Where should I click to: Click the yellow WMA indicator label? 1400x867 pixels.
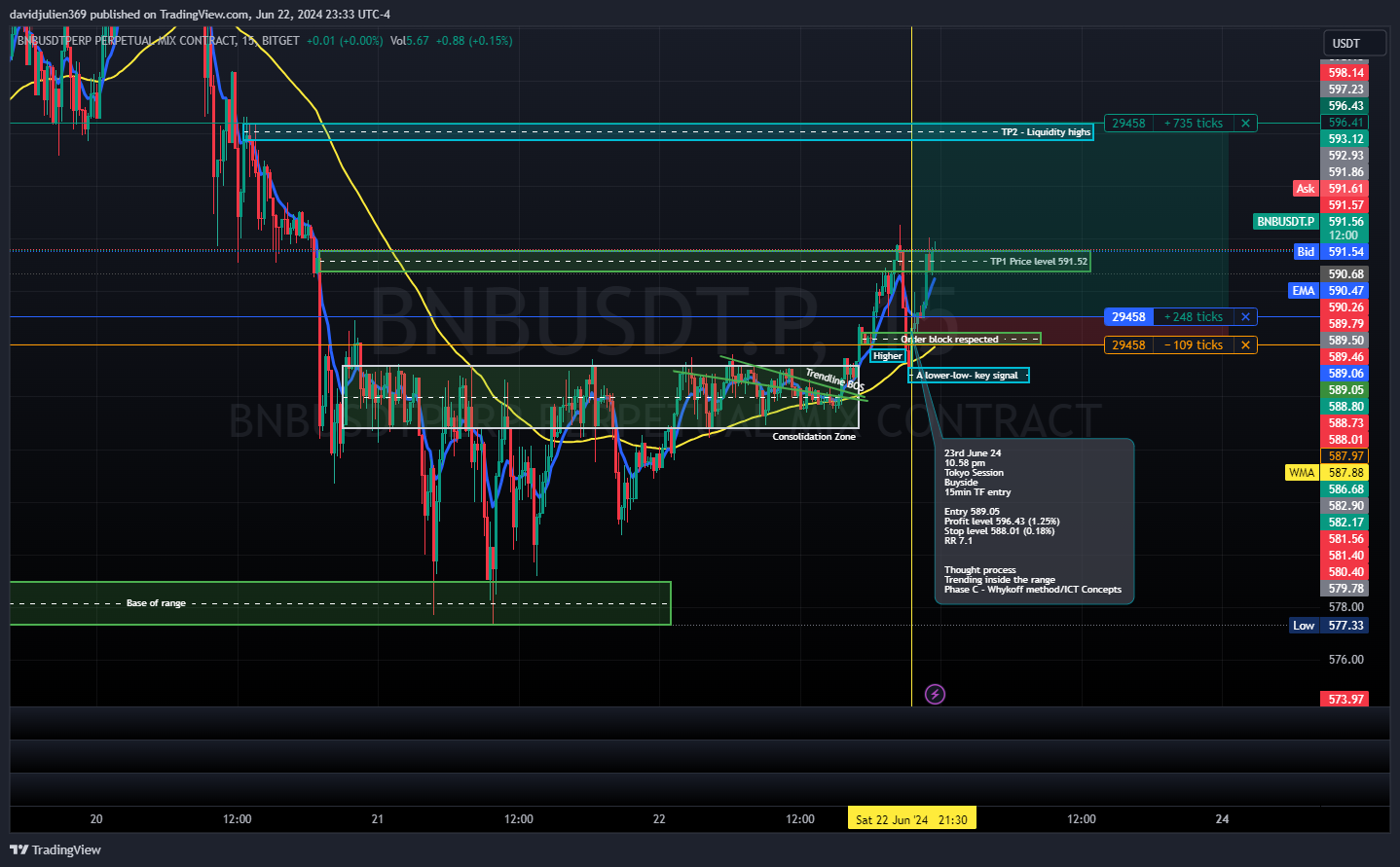point(1302,473)
